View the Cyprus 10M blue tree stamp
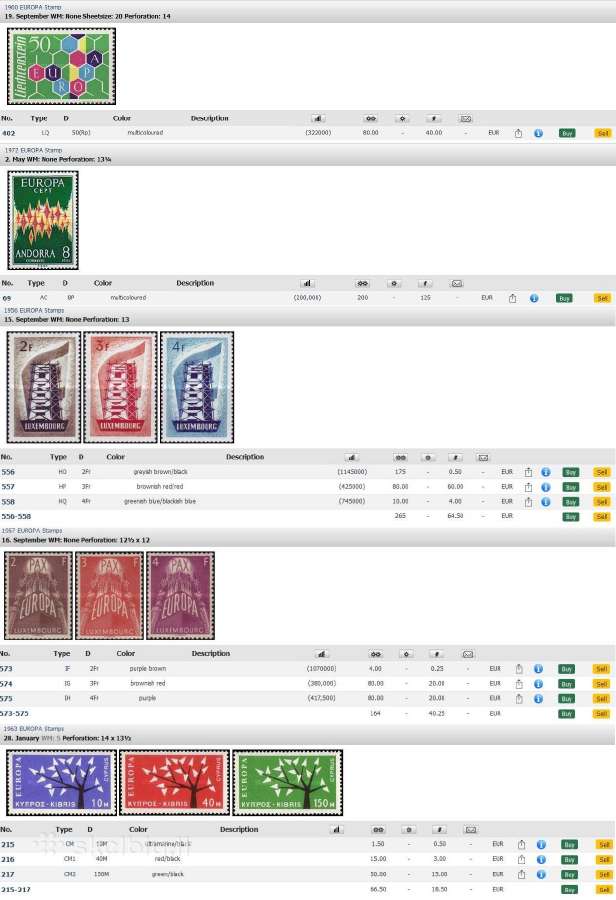The height and width of the screenshot is (900, 616). (61, 782)
